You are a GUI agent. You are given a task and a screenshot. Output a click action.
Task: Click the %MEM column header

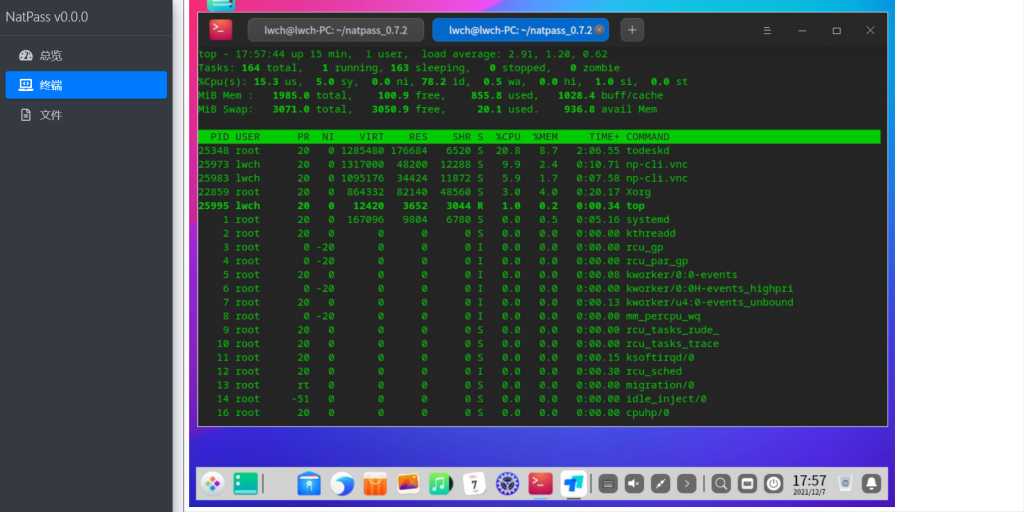click(545, 137)
